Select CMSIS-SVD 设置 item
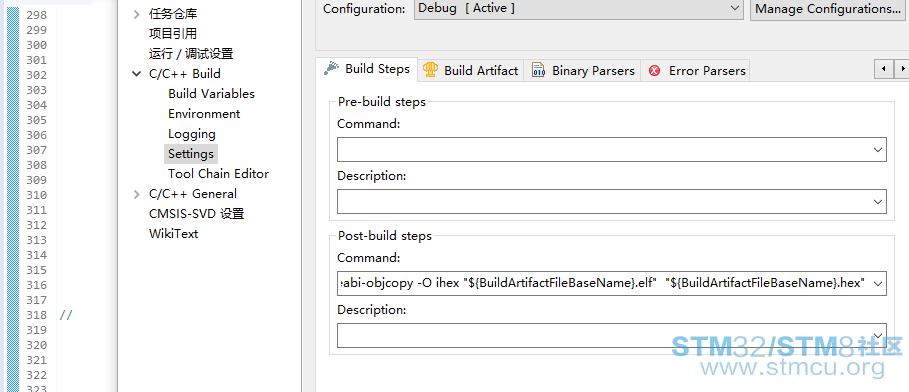The image size is (909, 392). 197,214
